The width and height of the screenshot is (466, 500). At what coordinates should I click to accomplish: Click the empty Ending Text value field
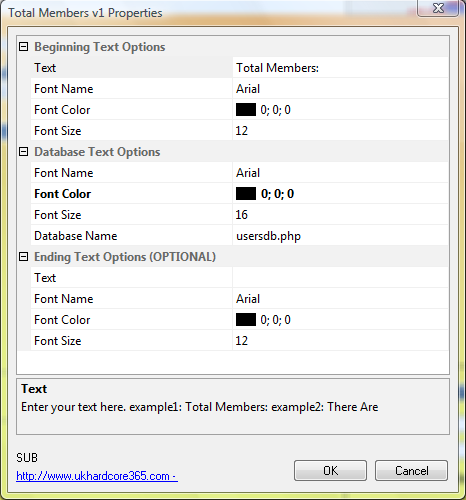coord(340,278)
